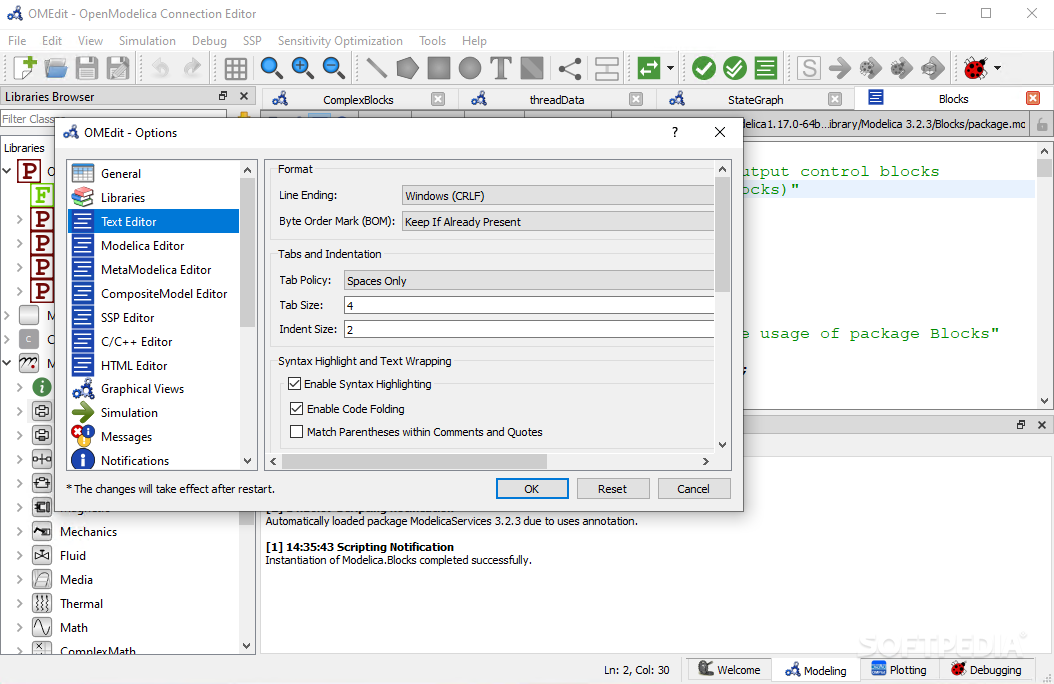The height and width of the screenshot is (684, 1054).
Task: Open a model file with folder icon
Action: [56, 68]
